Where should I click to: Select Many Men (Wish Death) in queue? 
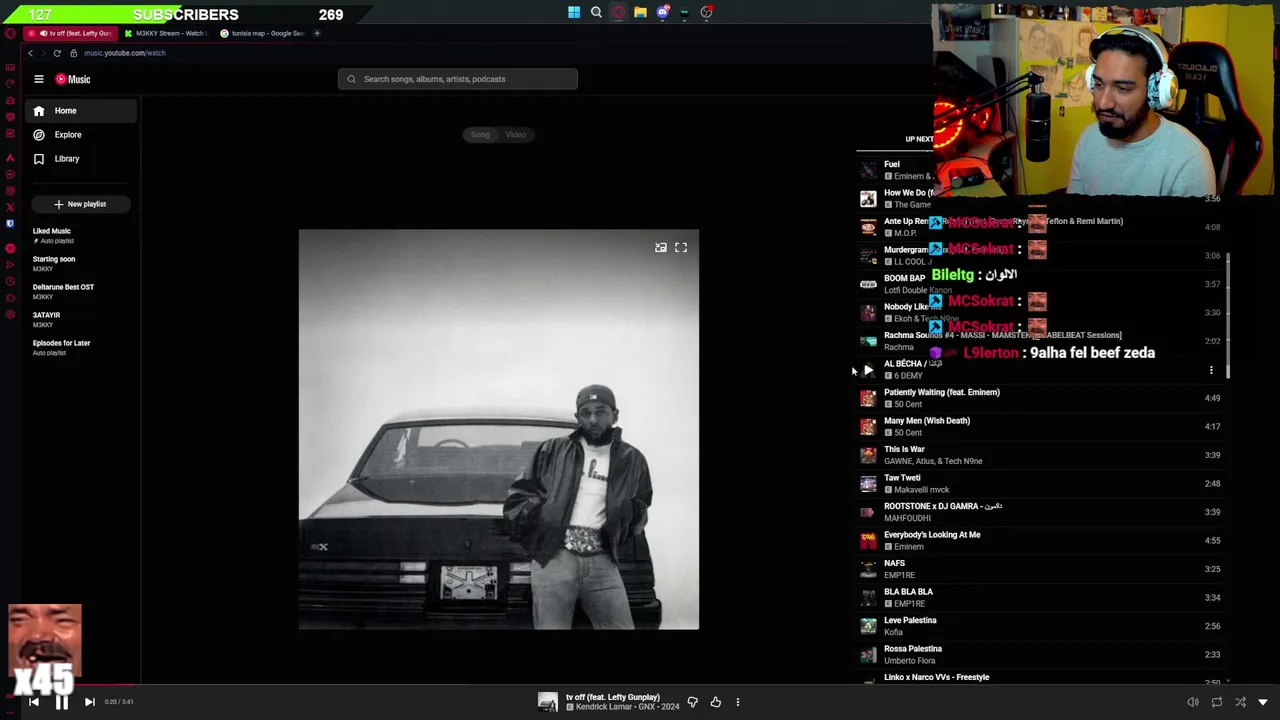1042,426
